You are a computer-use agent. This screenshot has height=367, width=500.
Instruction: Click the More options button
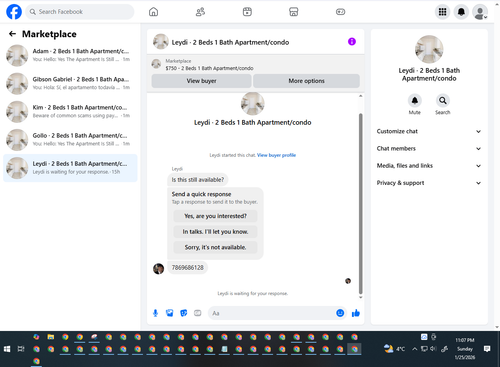point(306,81)
